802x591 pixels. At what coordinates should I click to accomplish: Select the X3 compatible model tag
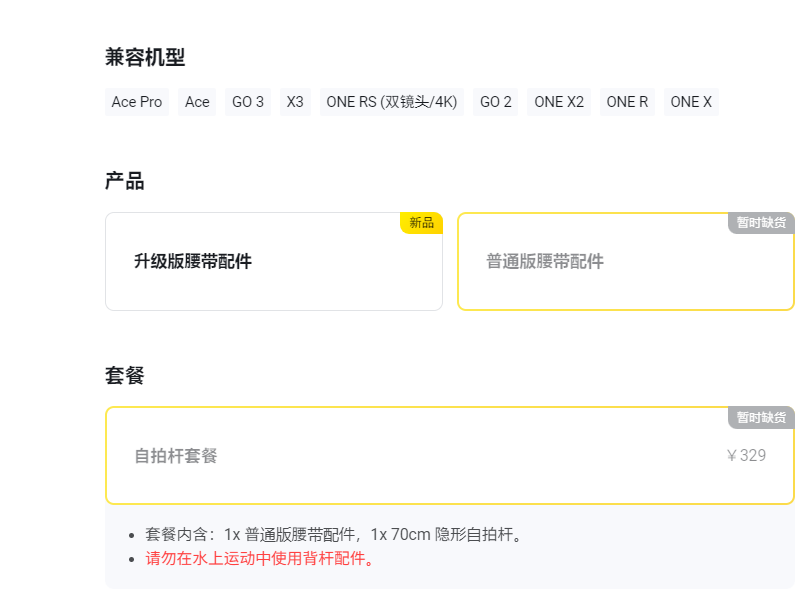(x=295, y=102)
